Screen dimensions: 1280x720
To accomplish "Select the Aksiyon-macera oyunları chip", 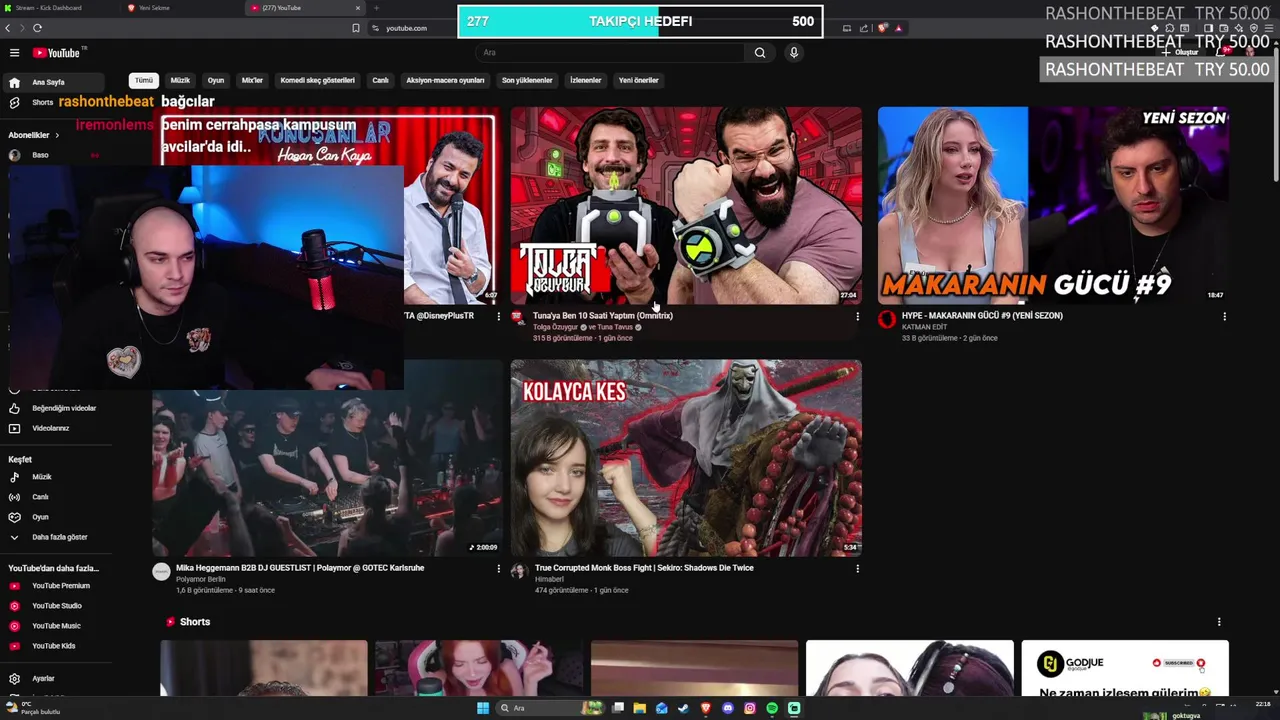I will coord(445,80).
